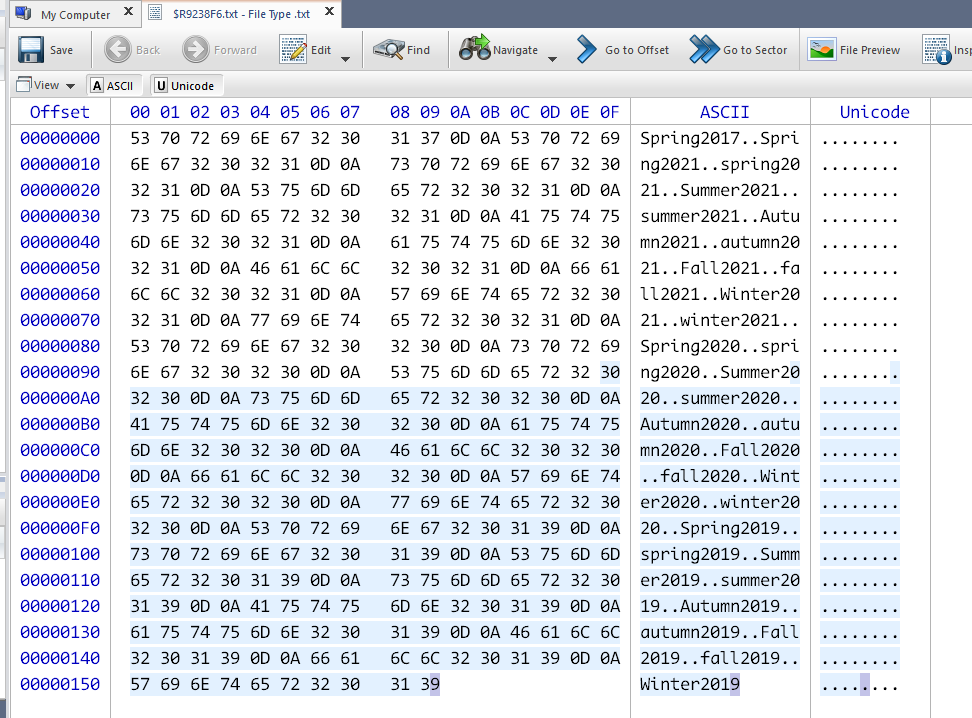Toggle the Unicode view mode
The height and width of the screenshot is (718, 972).
click(x=184, y=85)
